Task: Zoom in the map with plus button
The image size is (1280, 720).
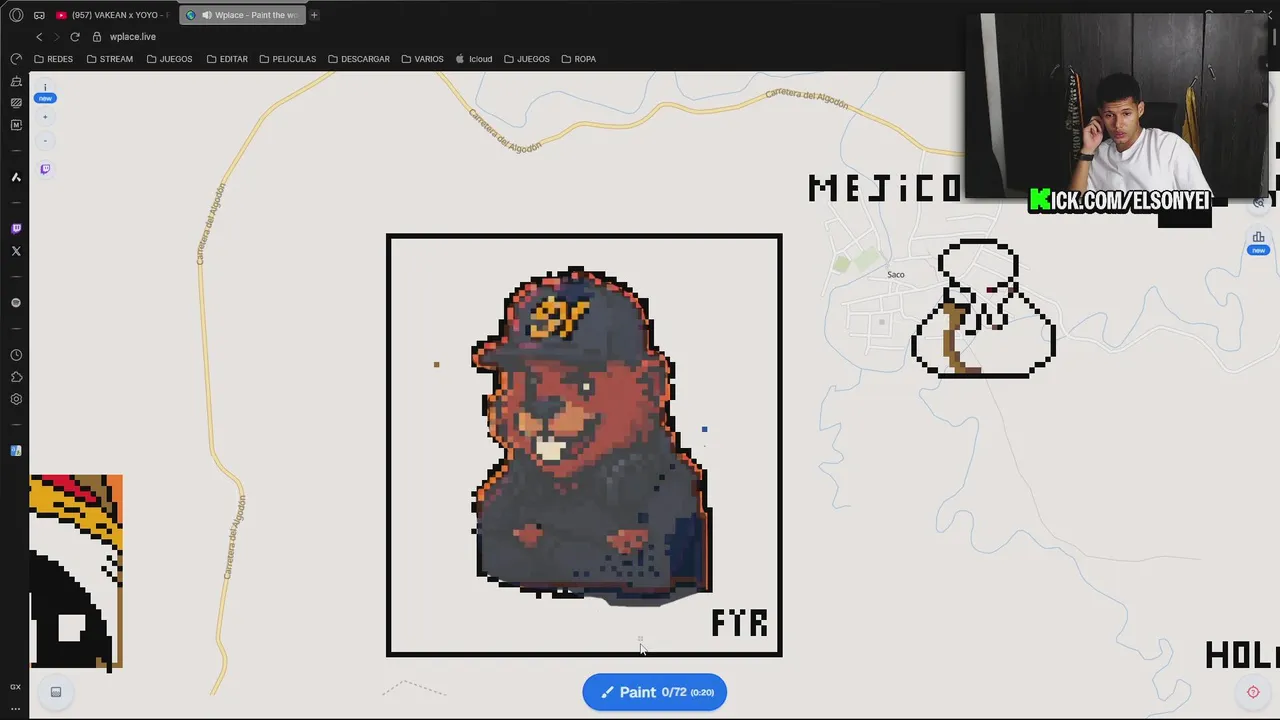Action: pyautogui.click(x=45, y=117)
